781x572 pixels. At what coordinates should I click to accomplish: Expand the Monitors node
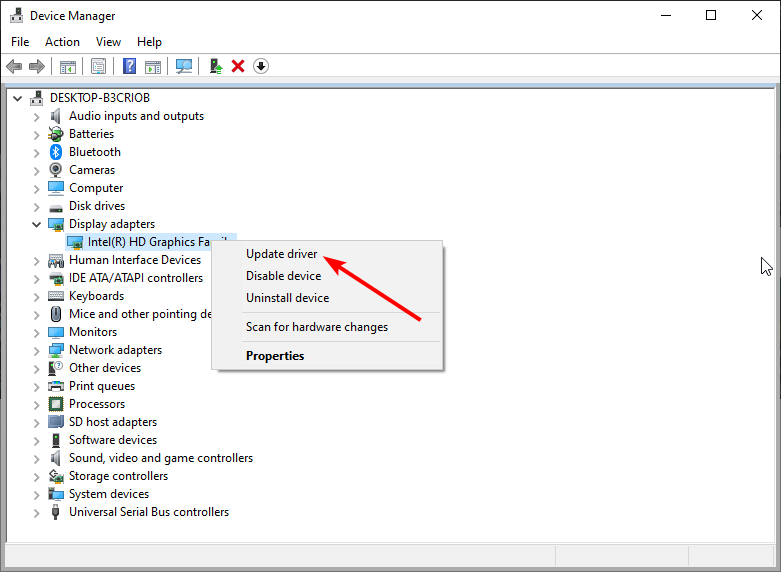coord(36,332)
